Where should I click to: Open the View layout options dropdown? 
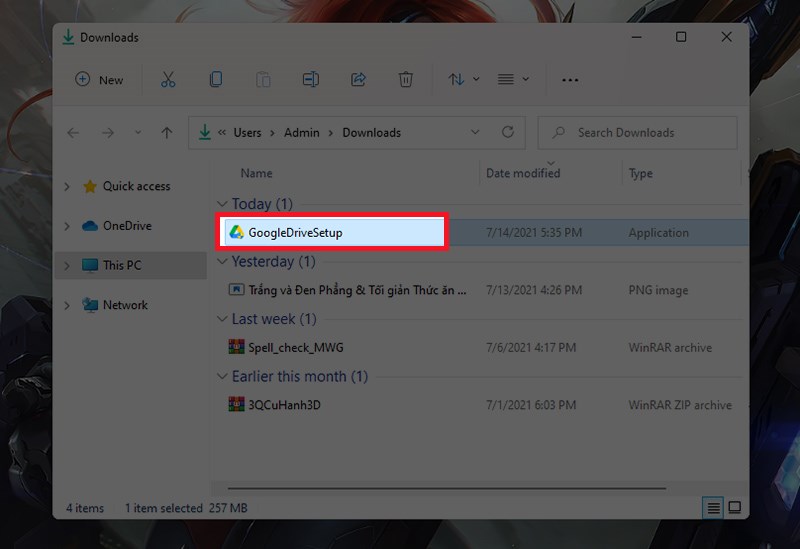coord(513,80)
